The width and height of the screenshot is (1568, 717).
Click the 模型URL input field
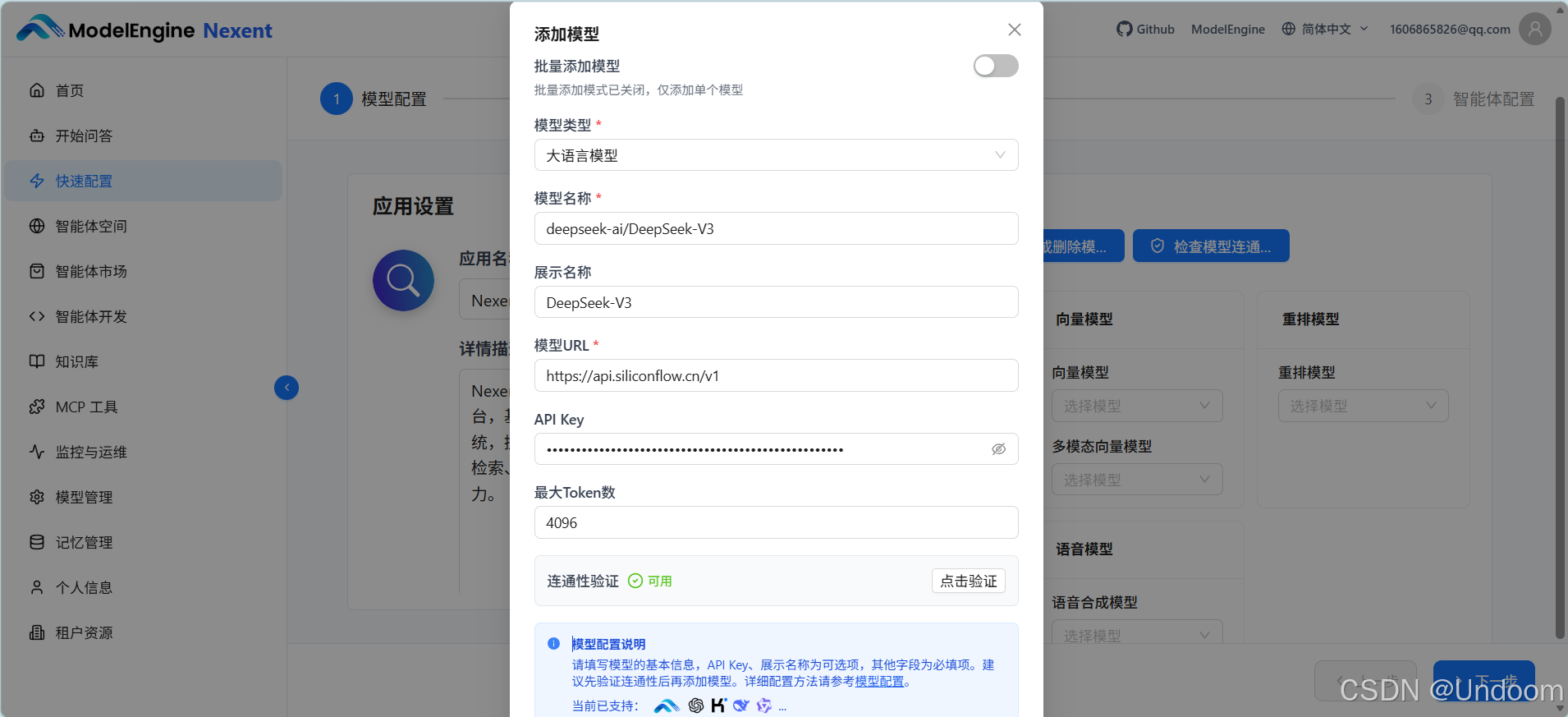click(x=776, y=375)
